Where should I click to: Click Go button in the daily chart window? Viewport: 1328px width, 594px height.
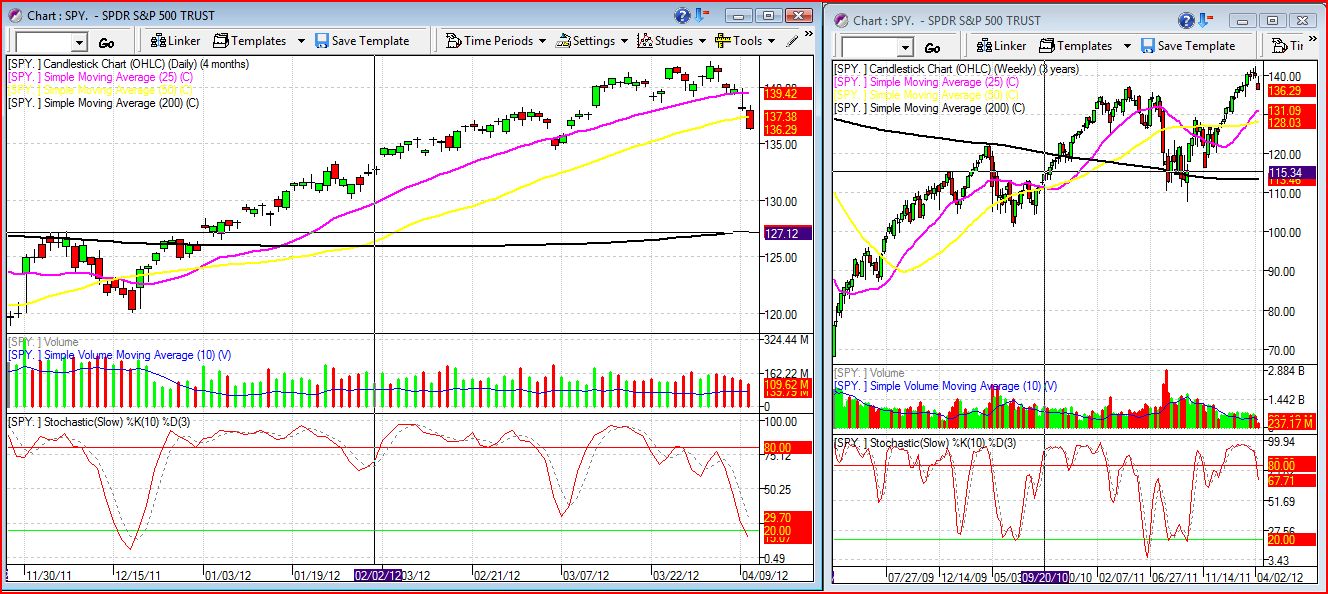click(106, 42)
